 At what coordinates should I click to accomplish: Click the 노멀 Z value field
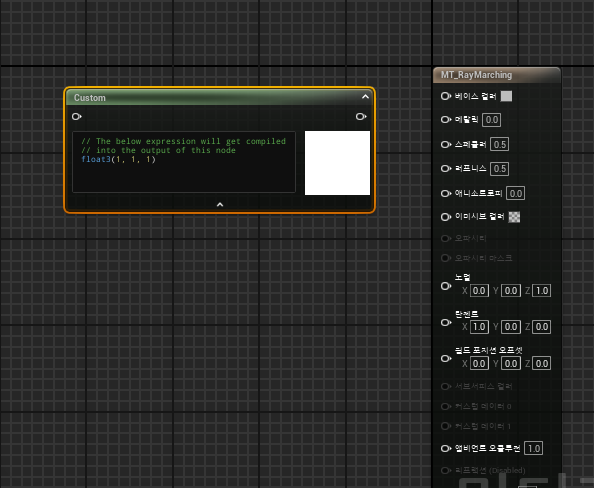click(542, 291)
